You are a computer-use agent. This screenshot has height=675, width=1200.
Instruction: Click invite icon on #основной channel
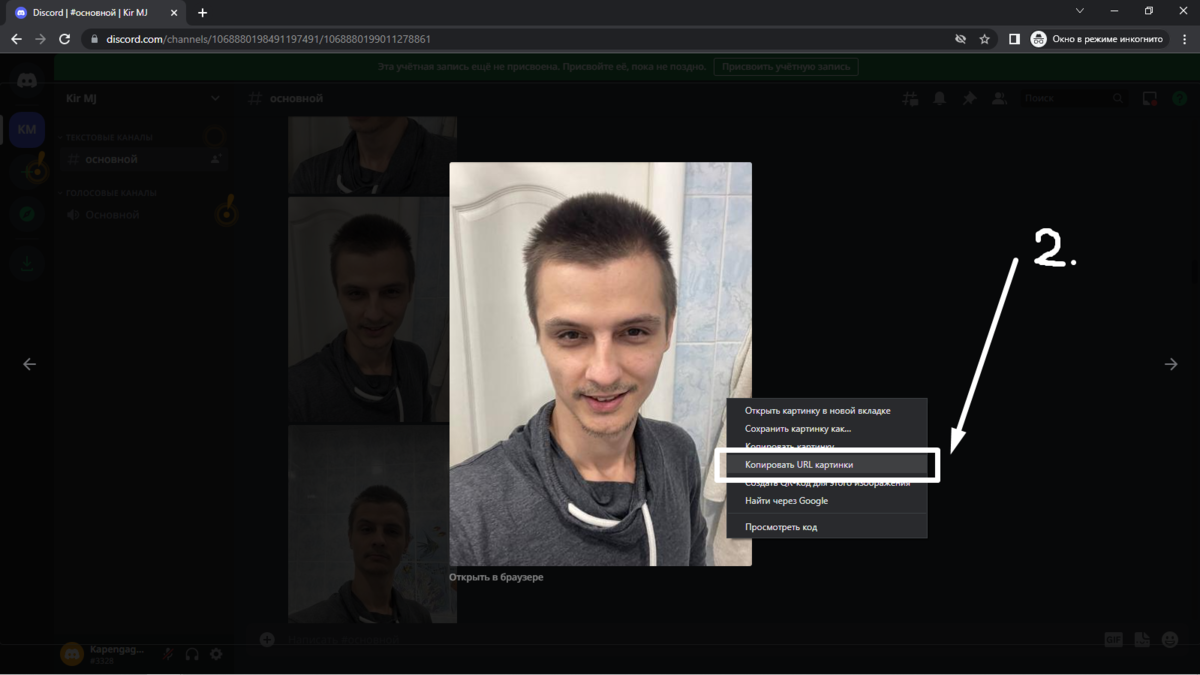point(215,159)
